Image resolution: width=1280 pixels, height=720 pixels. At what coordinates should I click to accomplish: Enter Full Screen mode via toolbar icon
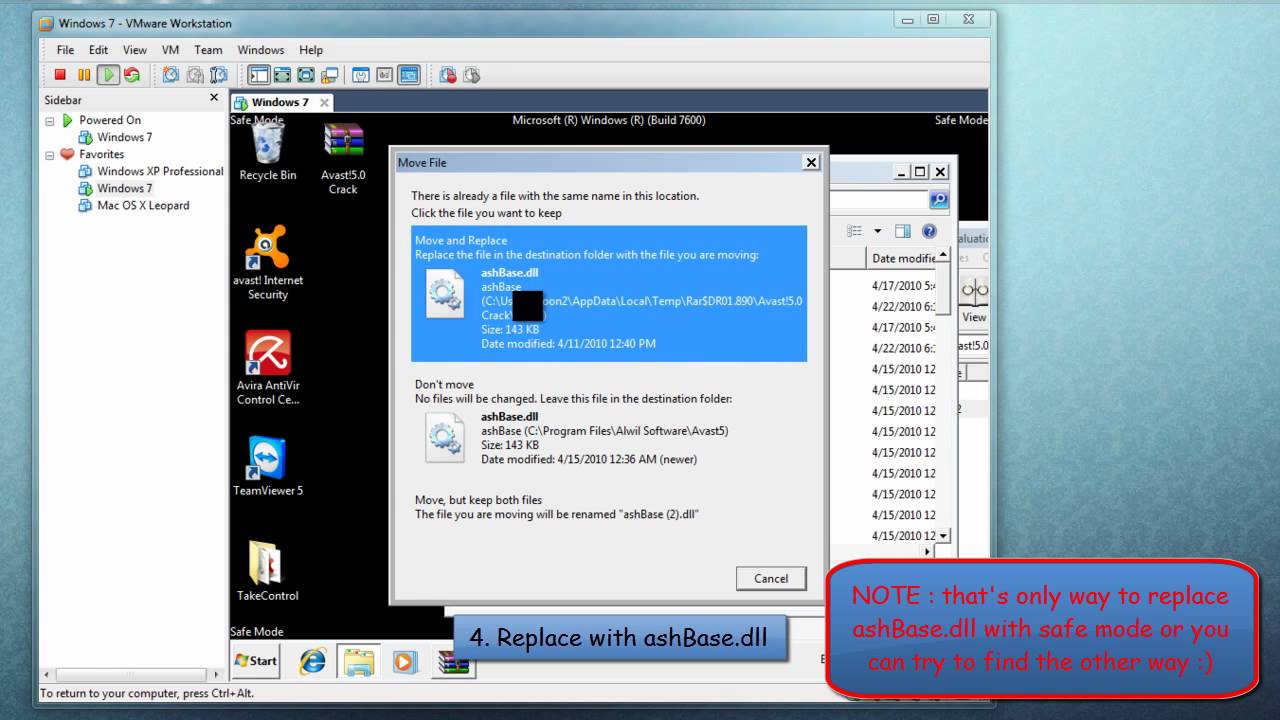(306, 75)
